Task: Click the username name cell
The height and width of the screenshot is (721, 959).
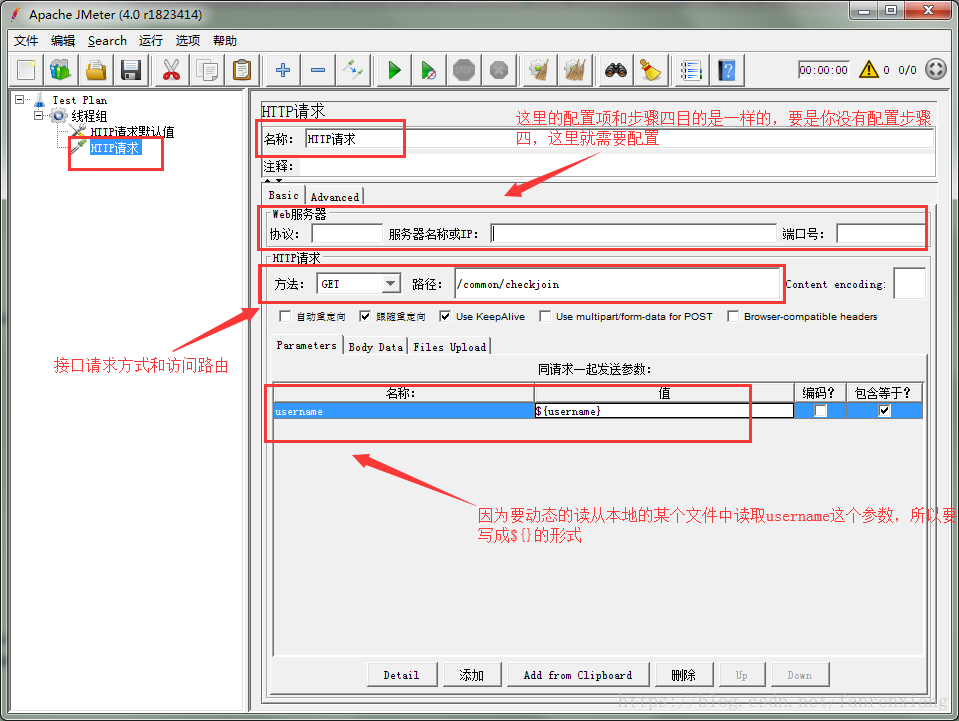Action: (404, 411)
